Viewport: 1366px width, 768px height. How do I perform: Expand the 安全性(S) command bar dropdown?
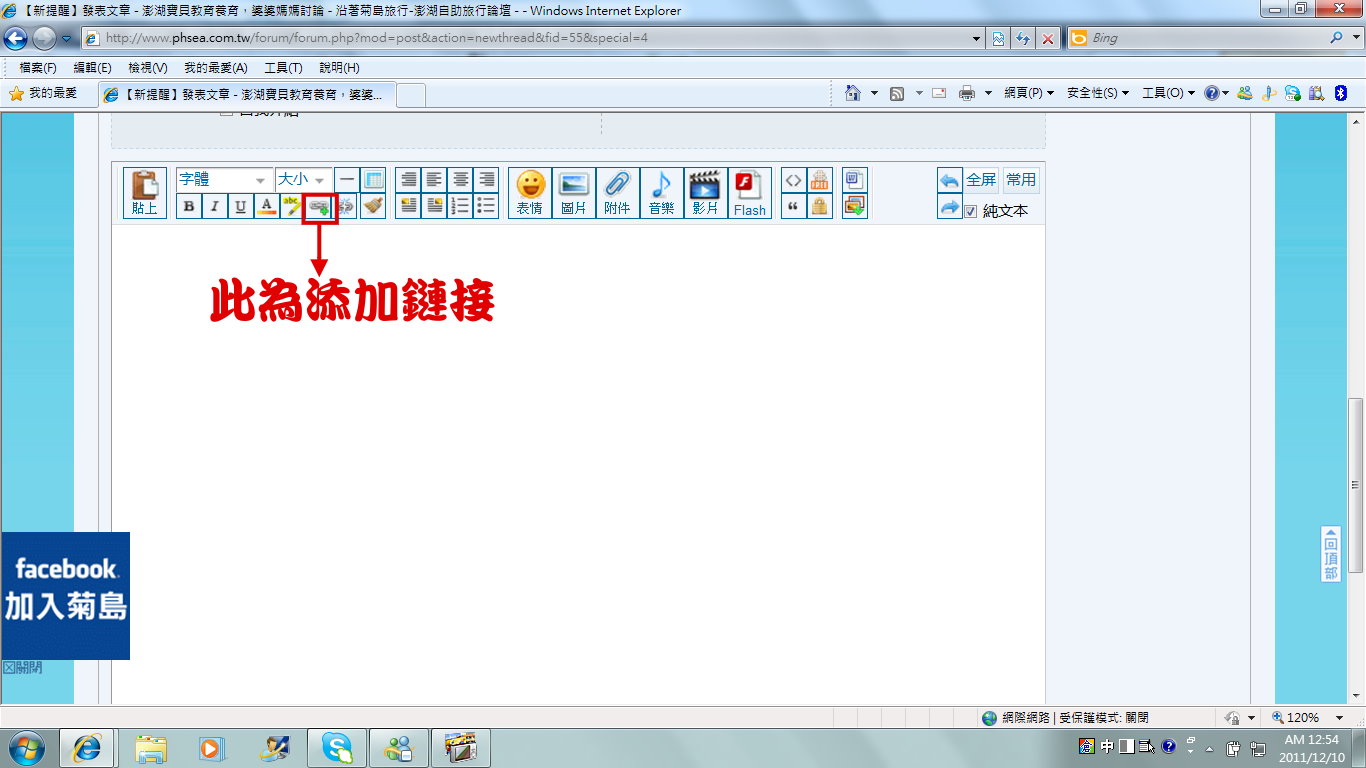[x=1097, y=93]
